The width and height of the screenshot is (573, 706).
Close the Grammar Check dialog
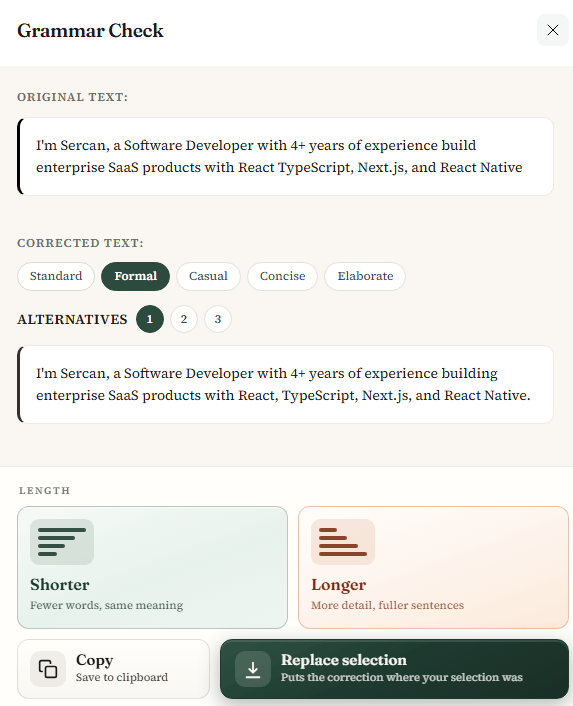pyautogui.click(x=552, y=30)
